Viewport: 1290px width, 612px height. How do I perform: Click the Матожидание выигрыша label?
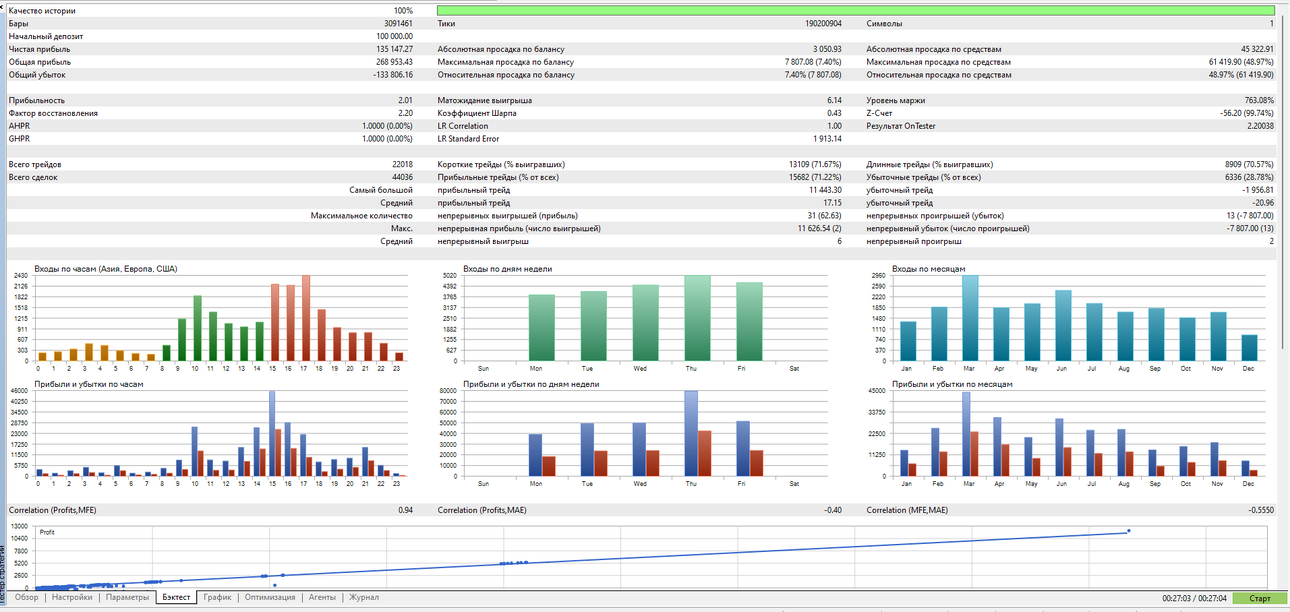[485, 101]
